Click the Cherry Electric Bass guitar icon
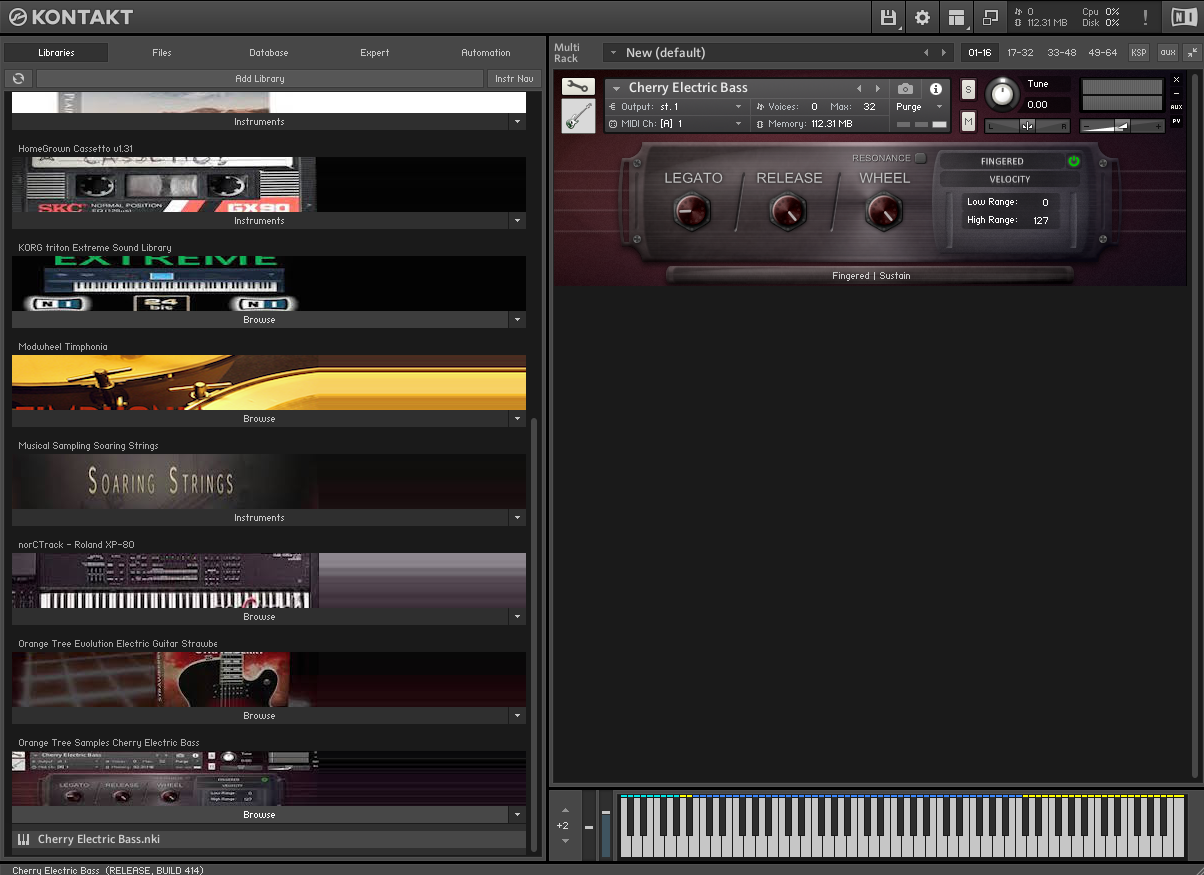Screen dimensions: 1204x875 [x=578, y=116]
